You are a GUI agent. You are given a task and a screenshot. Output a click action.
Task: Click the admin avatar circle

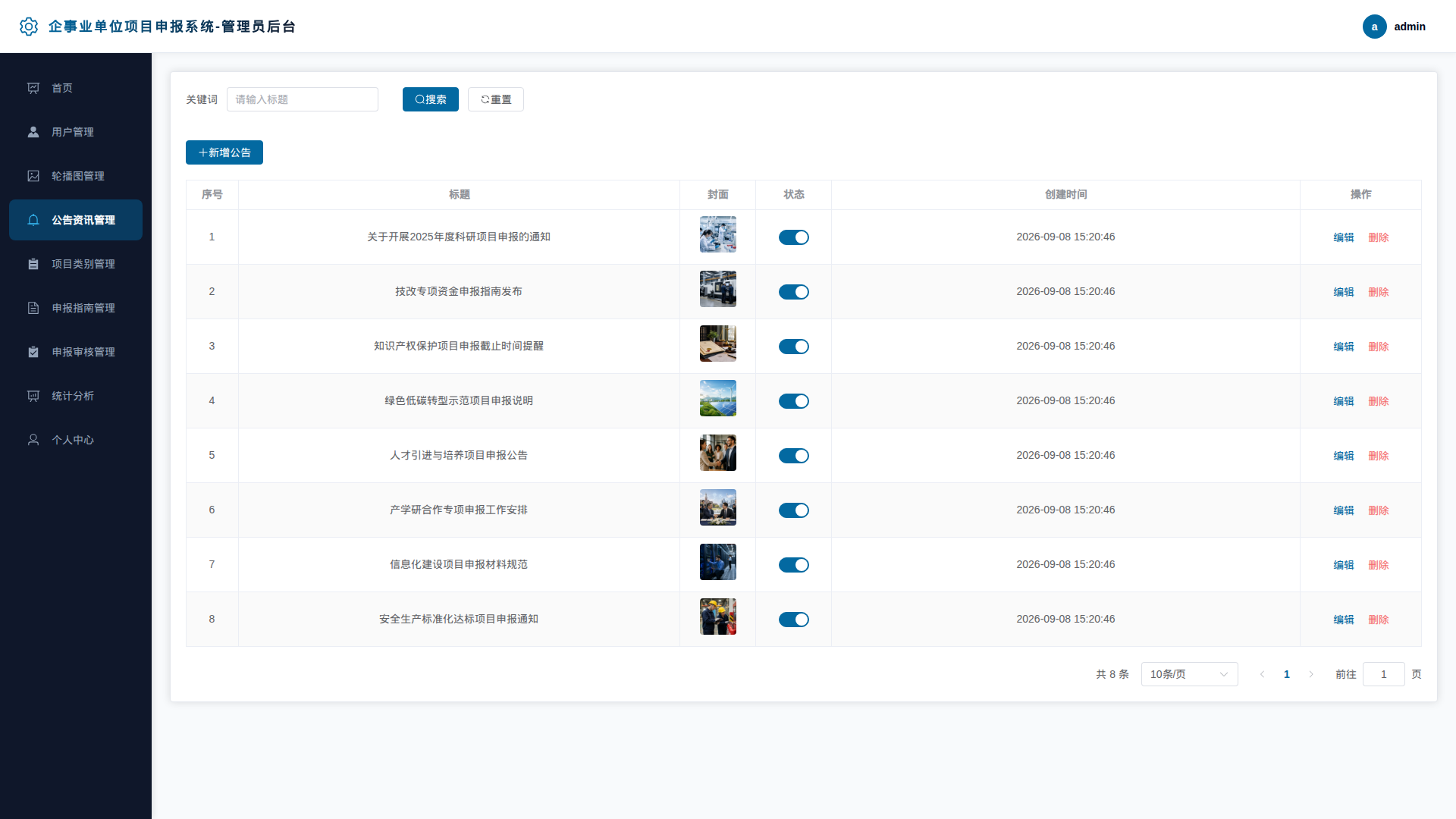point(1374,27)
